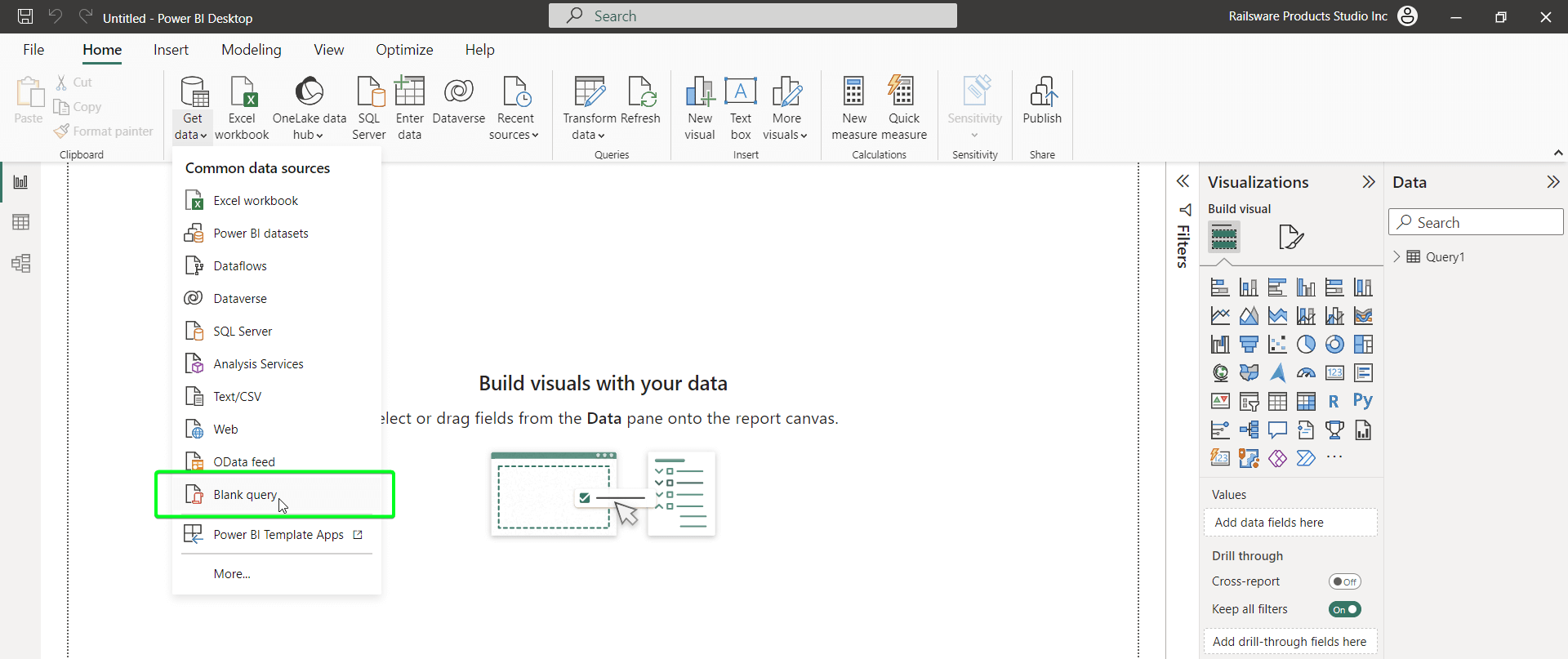Click the Enter data ribbon button
This screenshot has width=1568, height=659.
point(410,109)
